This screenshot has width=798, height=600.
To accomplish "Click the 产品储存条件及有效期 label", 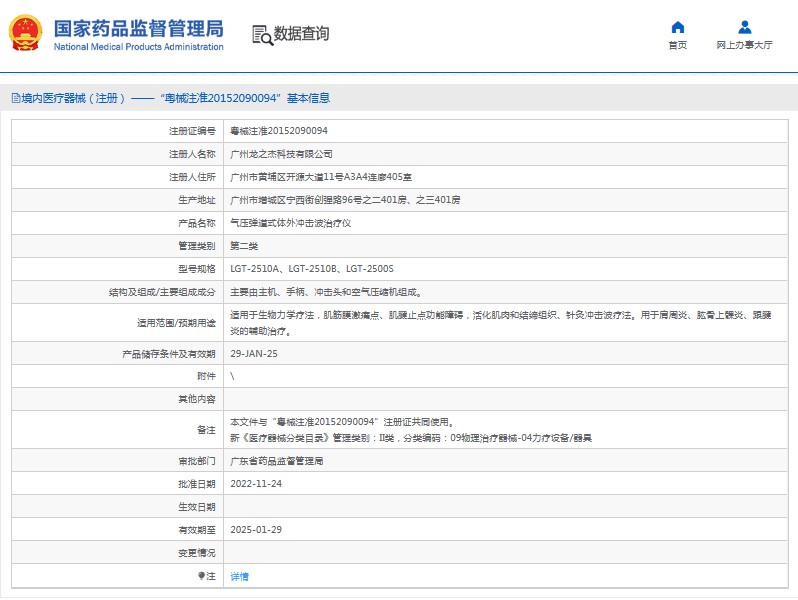I will (168, 354).
